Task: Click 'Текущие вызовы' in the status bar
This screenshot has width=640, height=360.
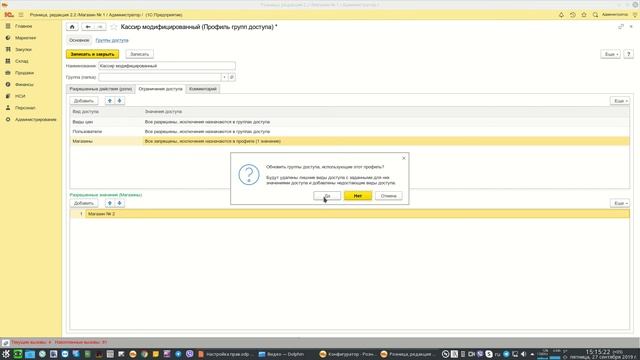Action: pyautogui.click(x=31, y=342)
